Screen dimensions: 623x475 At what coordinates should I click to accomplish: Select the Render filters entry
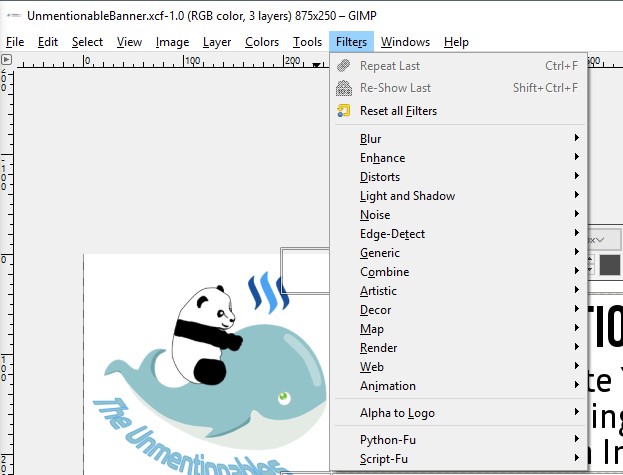pos(379,348)
